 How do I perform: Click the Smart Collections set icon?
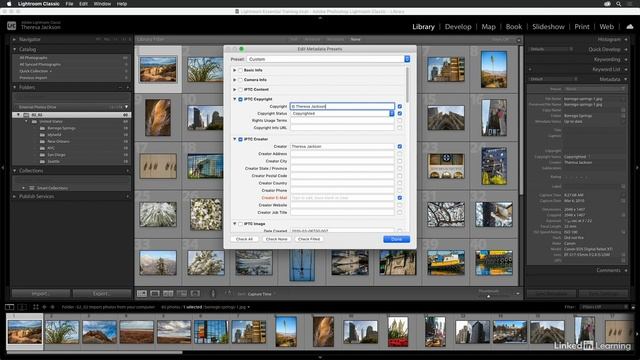[32, 188]
